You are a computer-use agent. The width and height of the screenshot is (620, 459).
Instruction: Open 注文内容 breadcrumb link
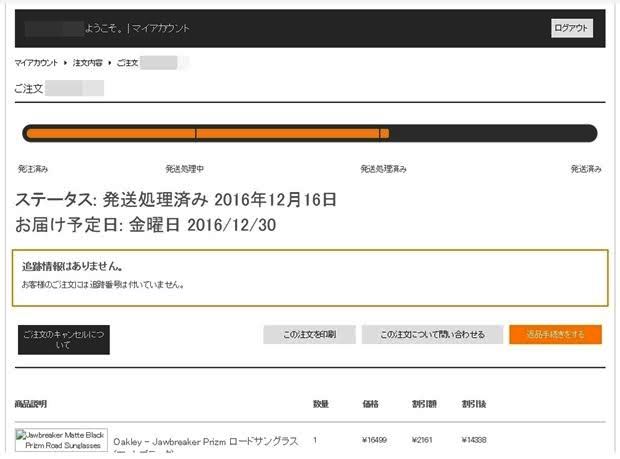(87, 63)
